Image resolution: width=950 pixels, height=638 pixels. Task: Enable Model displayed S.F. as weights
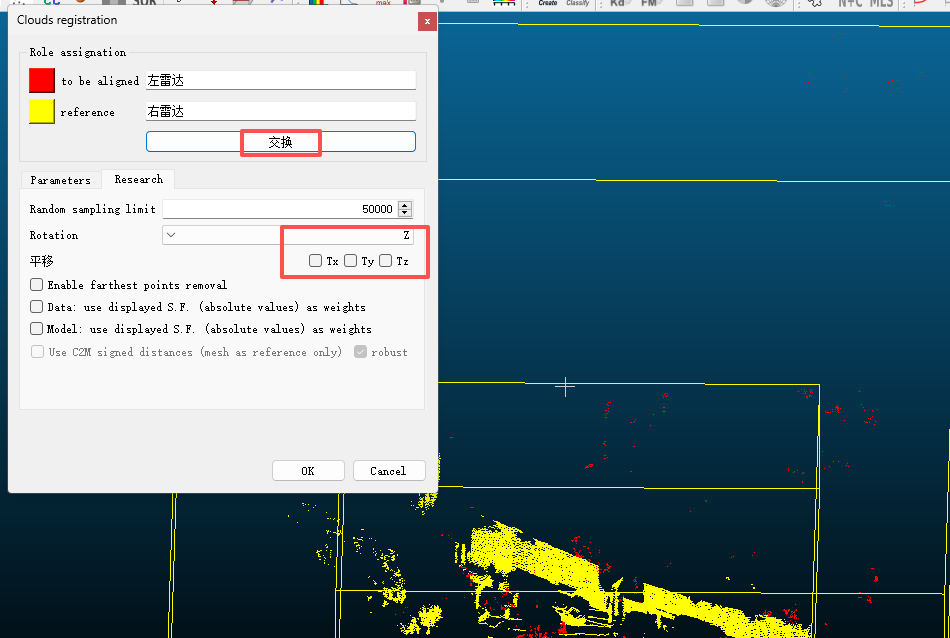click(36, 329)
